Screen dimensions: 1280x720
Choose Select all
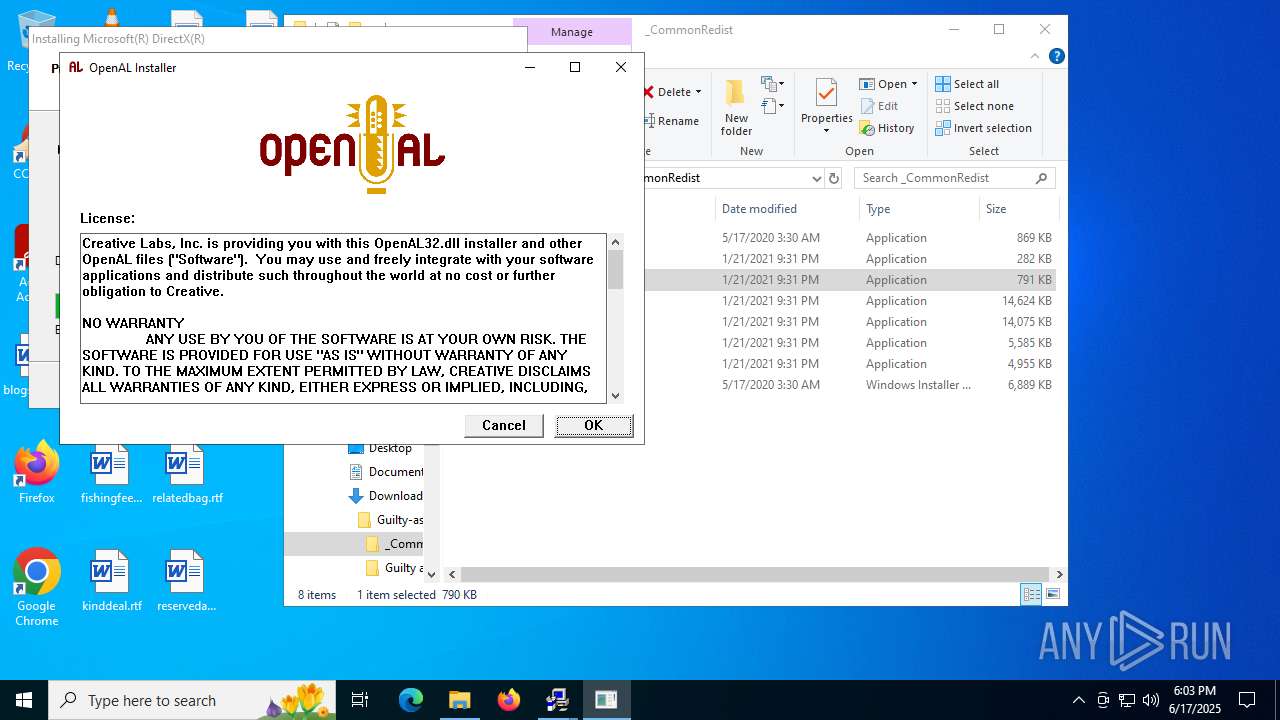(967, 84)
